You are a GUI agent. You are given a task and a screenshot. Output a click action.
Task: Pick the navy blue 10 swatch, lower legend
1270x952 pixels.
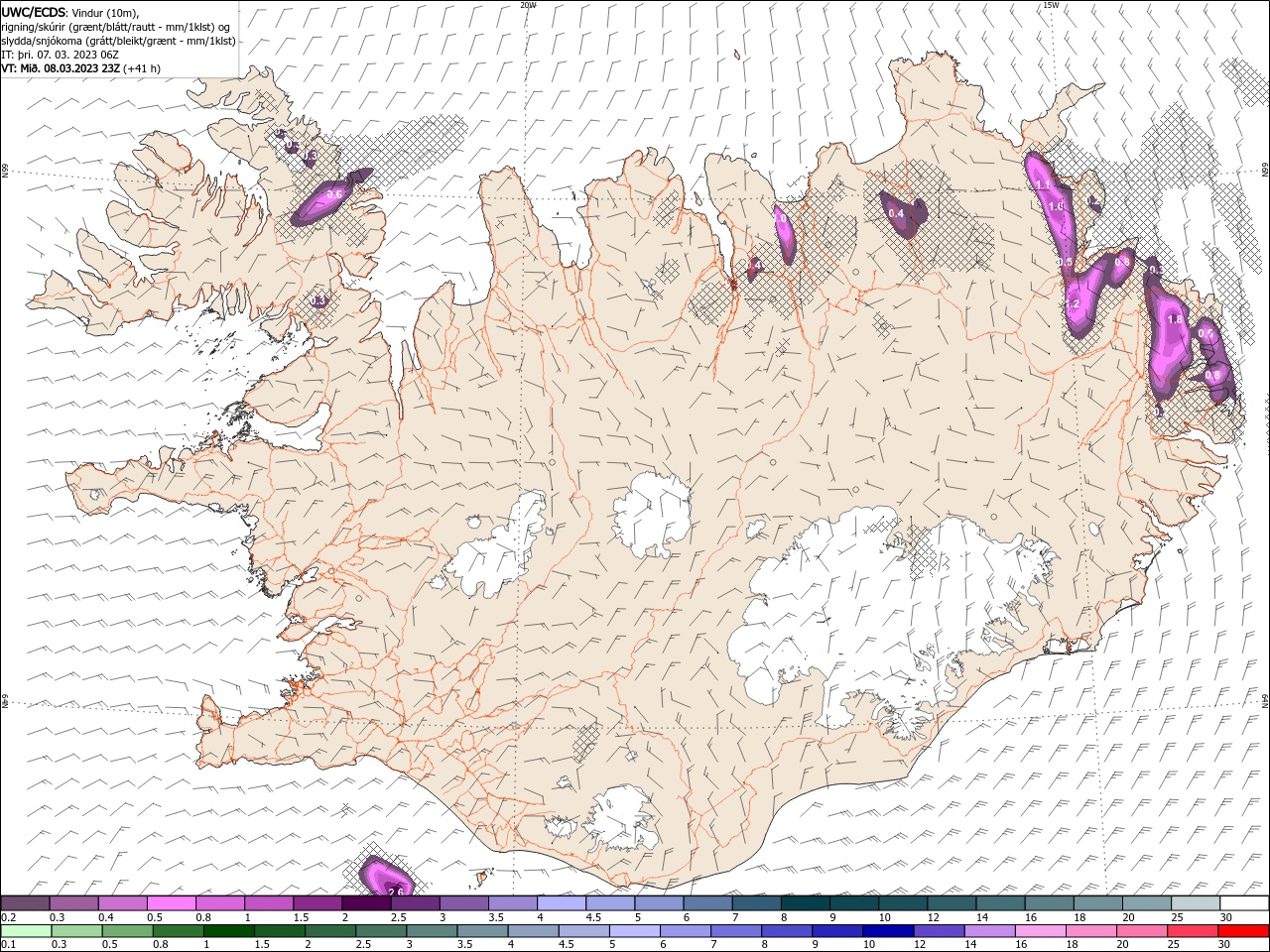point(887,931)
